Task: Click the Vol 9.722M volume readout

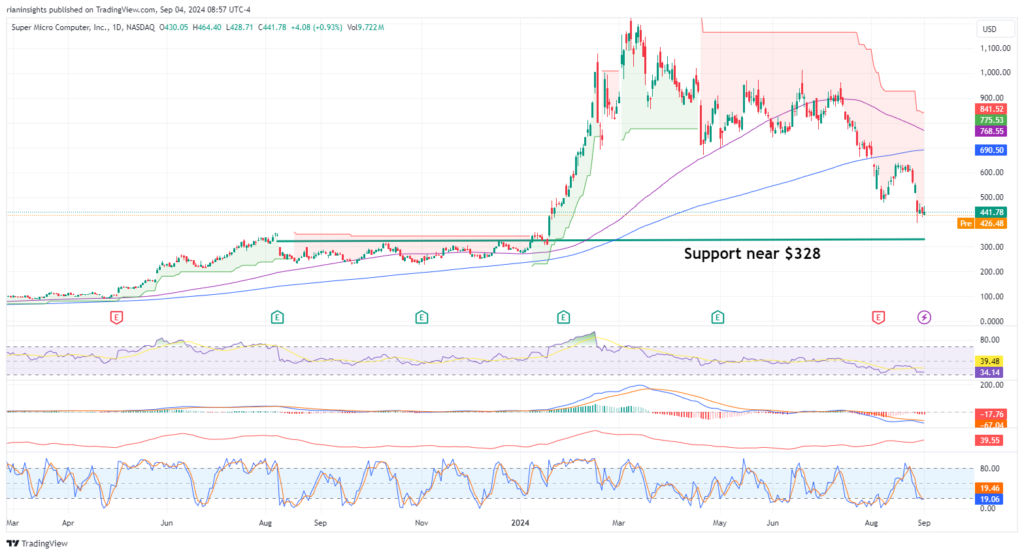Action: (x=366, y=27)
